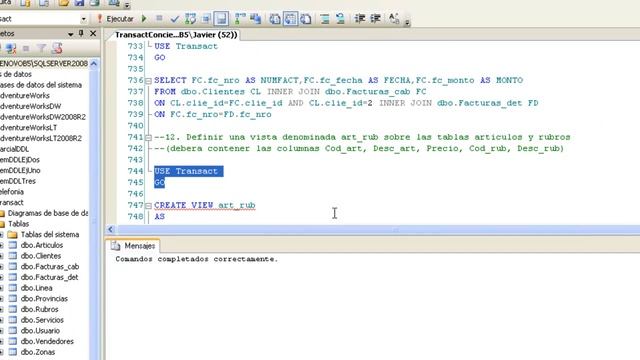Click the connect Object Explorer icon
Image resolution: width=640 pixels, height=360 pixels.
tap(11, 49)
